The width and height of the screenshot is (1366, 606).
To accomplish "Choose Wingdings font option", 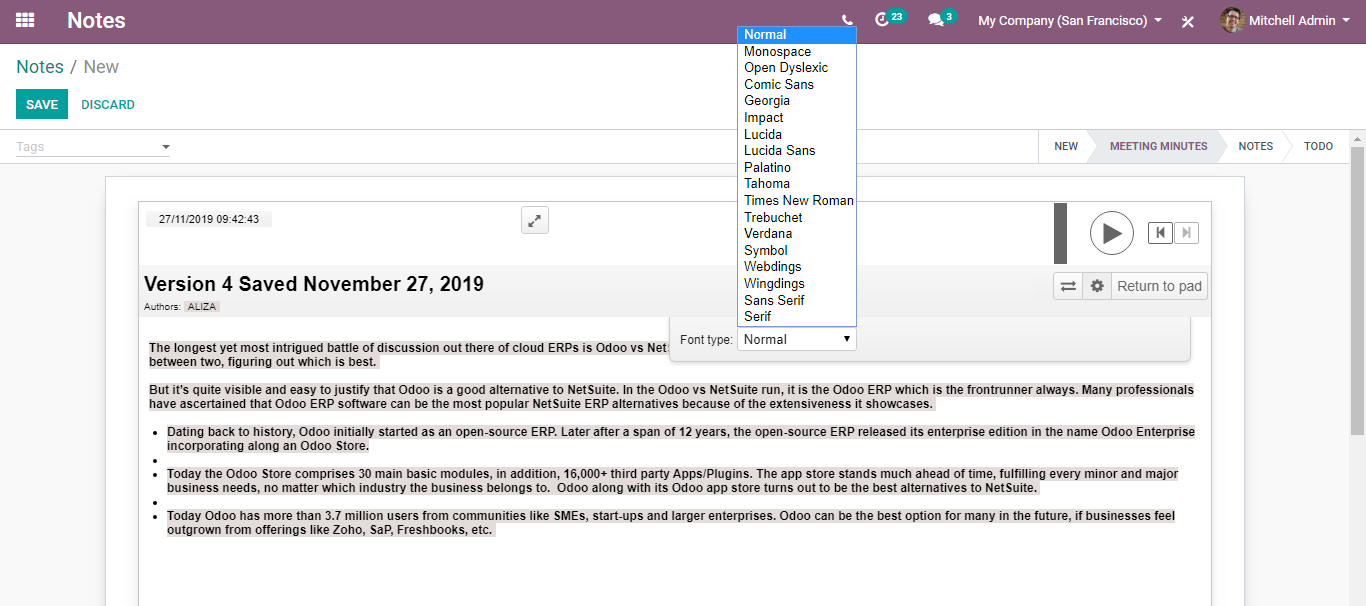I will coord(797,284).
